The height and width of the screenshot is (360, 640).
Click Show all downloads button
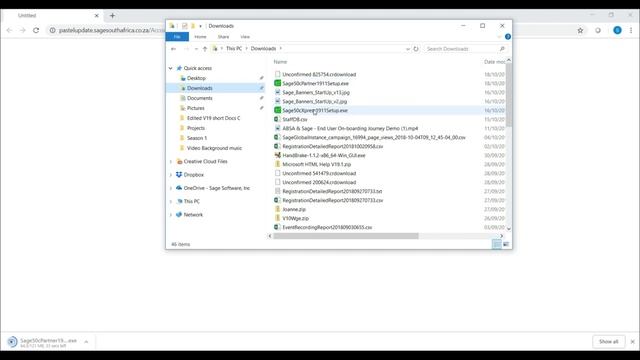tap(609, 342)
